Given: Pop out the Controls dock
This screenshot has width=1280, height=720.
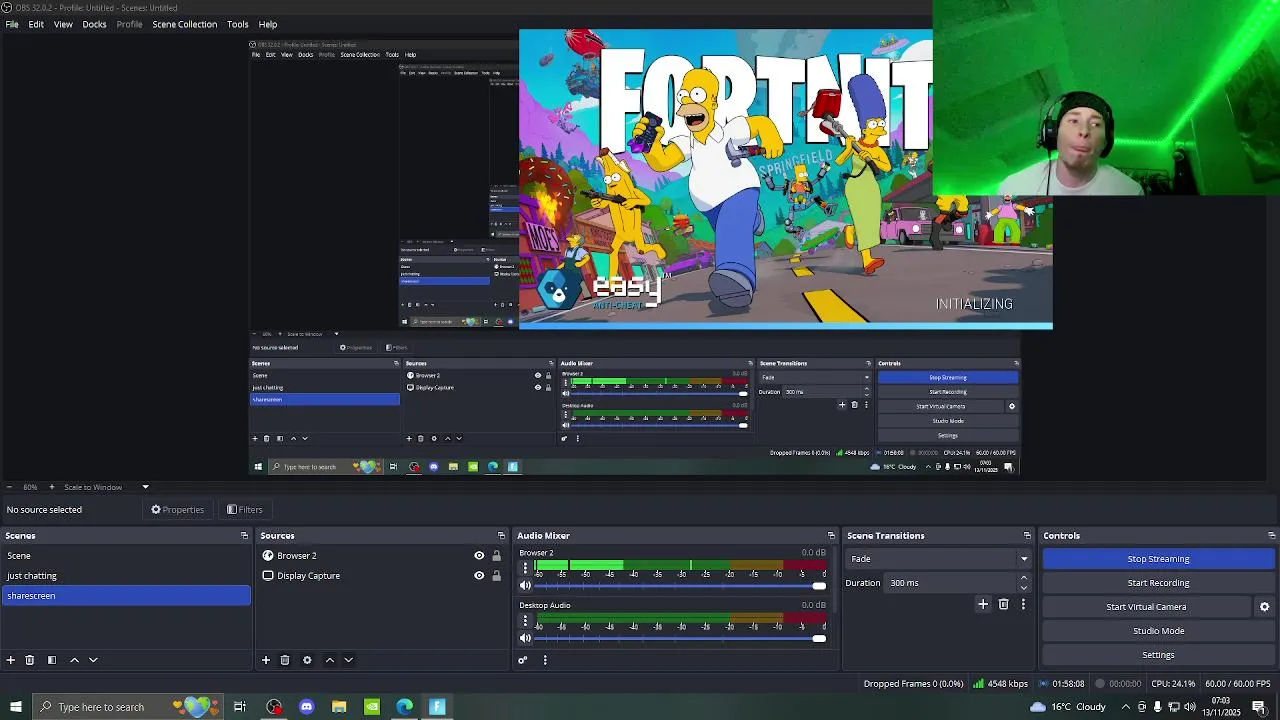Looking at the screenshot, I should [x=1271, y=536].
